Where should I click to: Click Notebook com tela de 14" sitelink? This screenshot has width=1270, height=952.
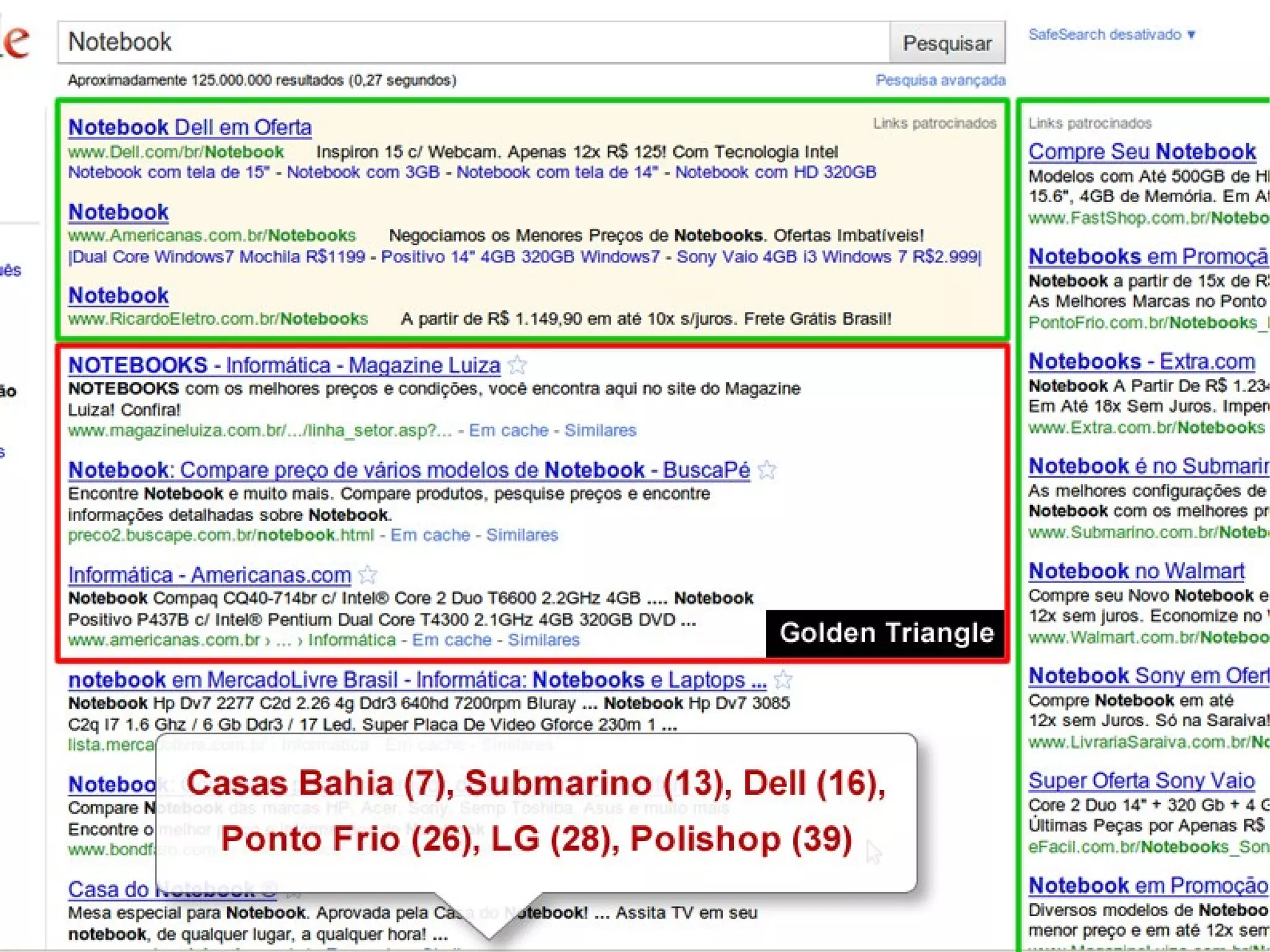[556, 172]
